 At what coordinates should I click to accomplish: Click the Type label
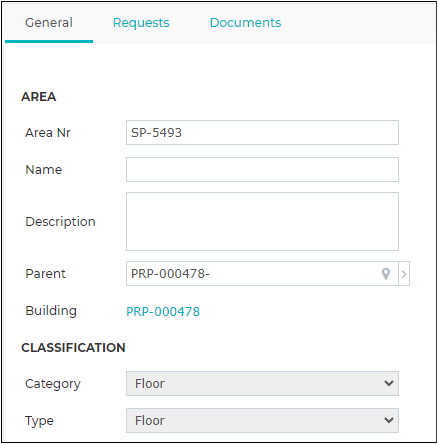coord(39,421)
